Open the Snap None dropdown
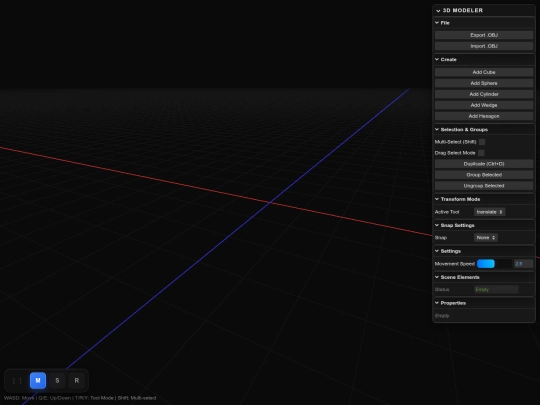 (486, 238)
